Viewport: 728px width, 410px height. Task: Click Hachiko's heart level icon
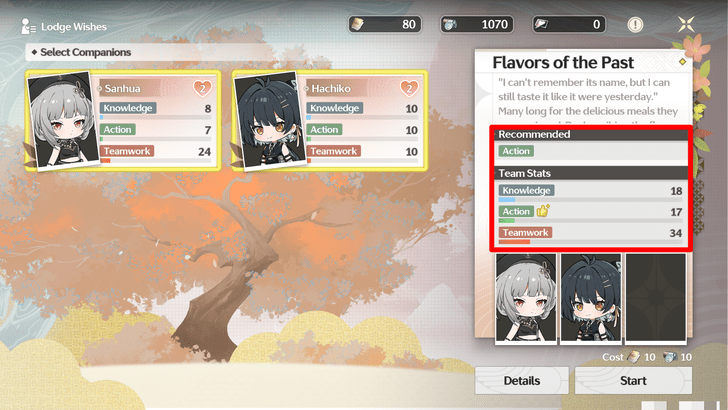(x=409, y=88)
